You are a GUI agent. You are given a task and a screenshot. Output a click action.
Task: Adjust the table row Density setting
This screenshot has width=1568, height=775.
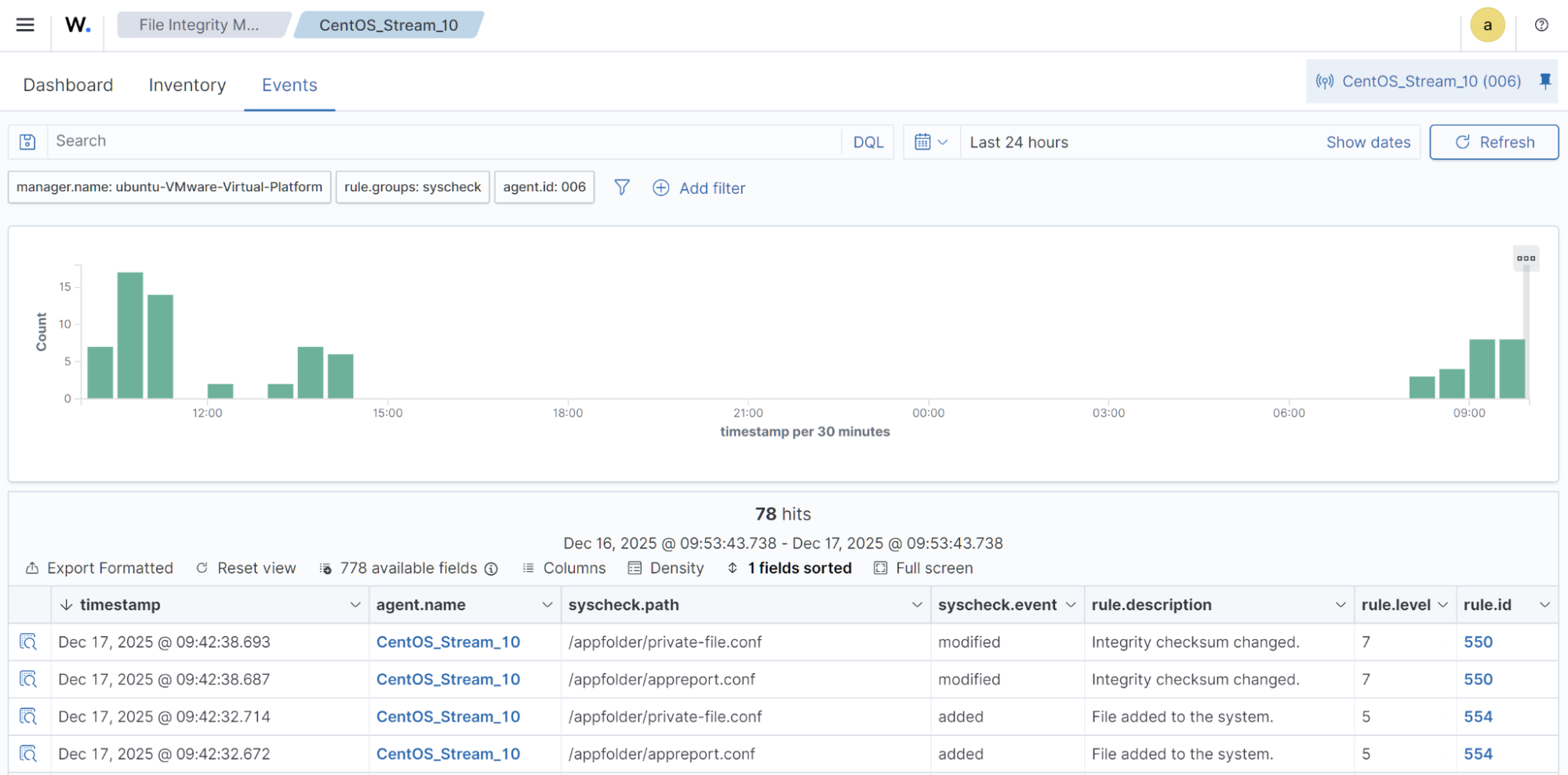click(666, 568)
